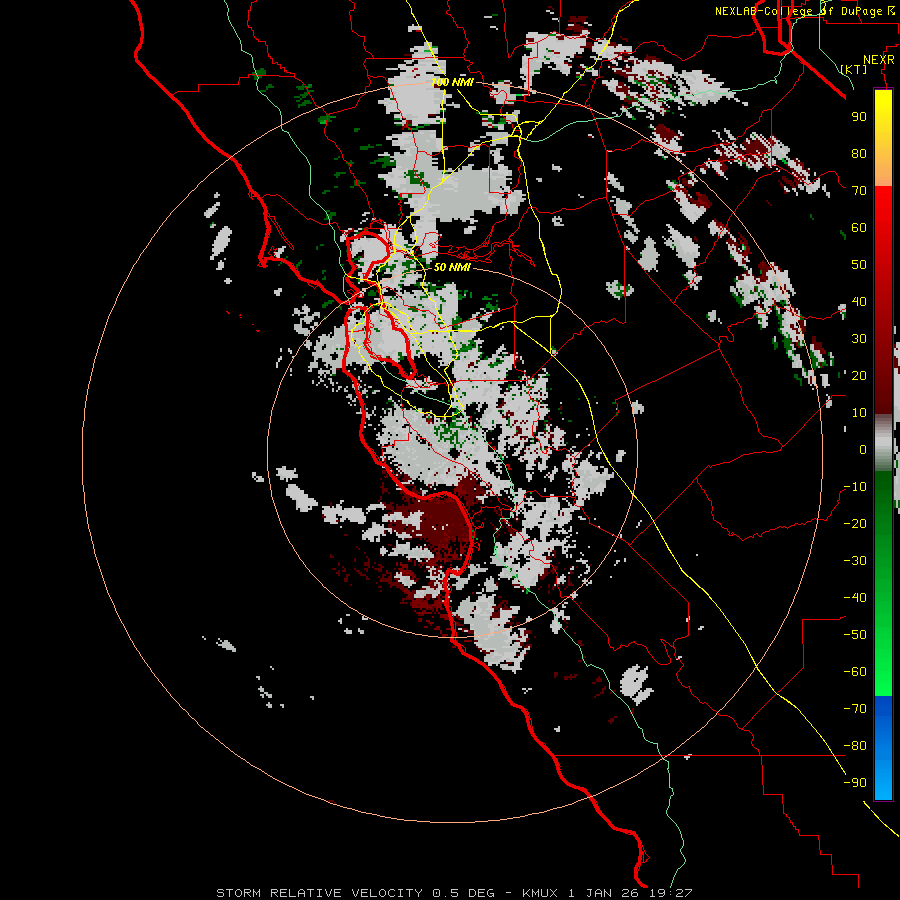Click the 60 value on the velocity scale
Screen dimensions: 900x900
pos(859,227)
